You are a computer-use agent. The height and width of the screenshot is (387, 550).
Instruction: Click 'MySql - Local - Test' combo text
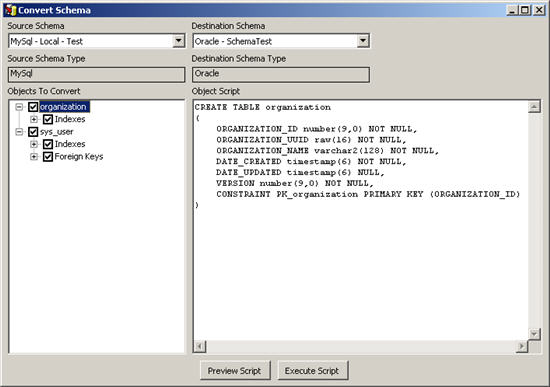coord(46,41)
